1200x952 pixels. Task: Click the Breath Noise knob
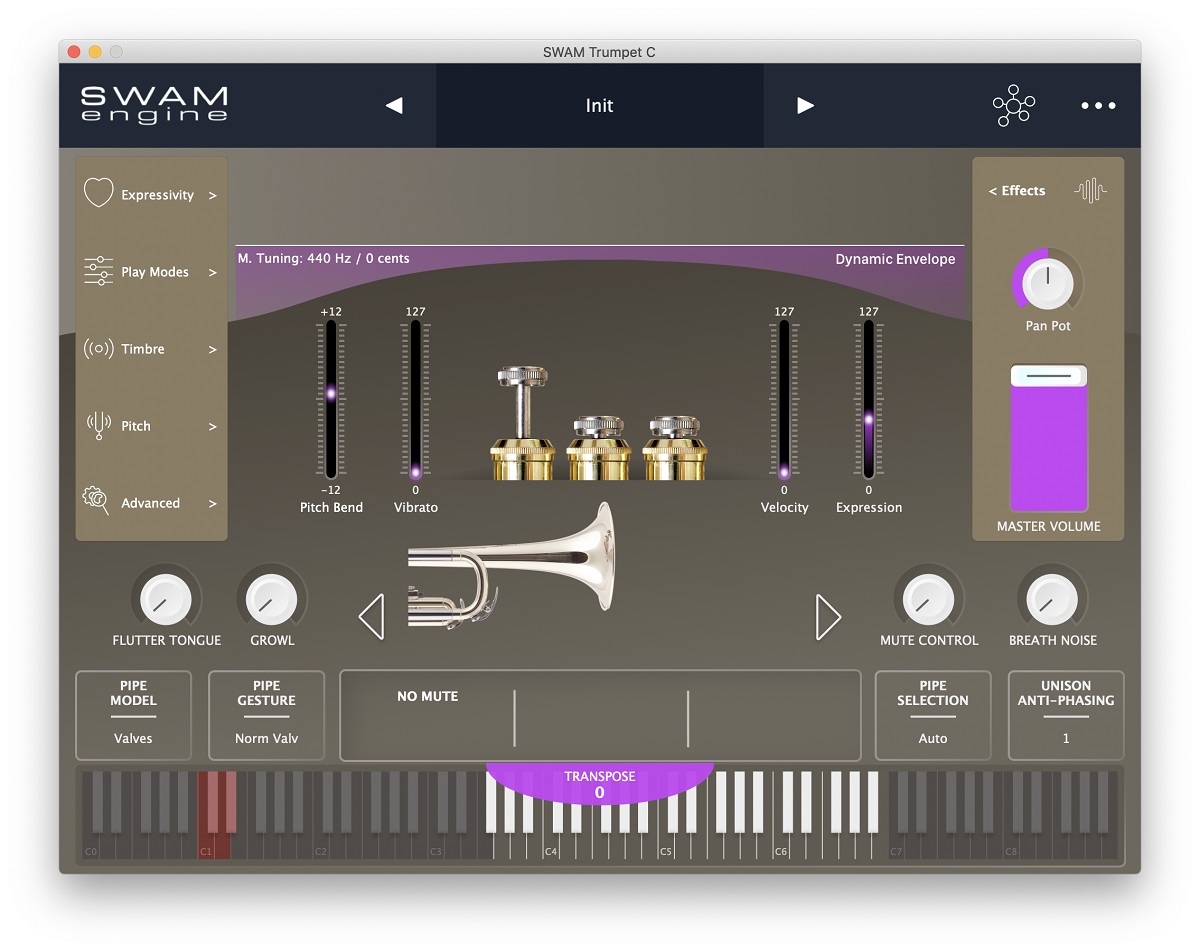1052,599
